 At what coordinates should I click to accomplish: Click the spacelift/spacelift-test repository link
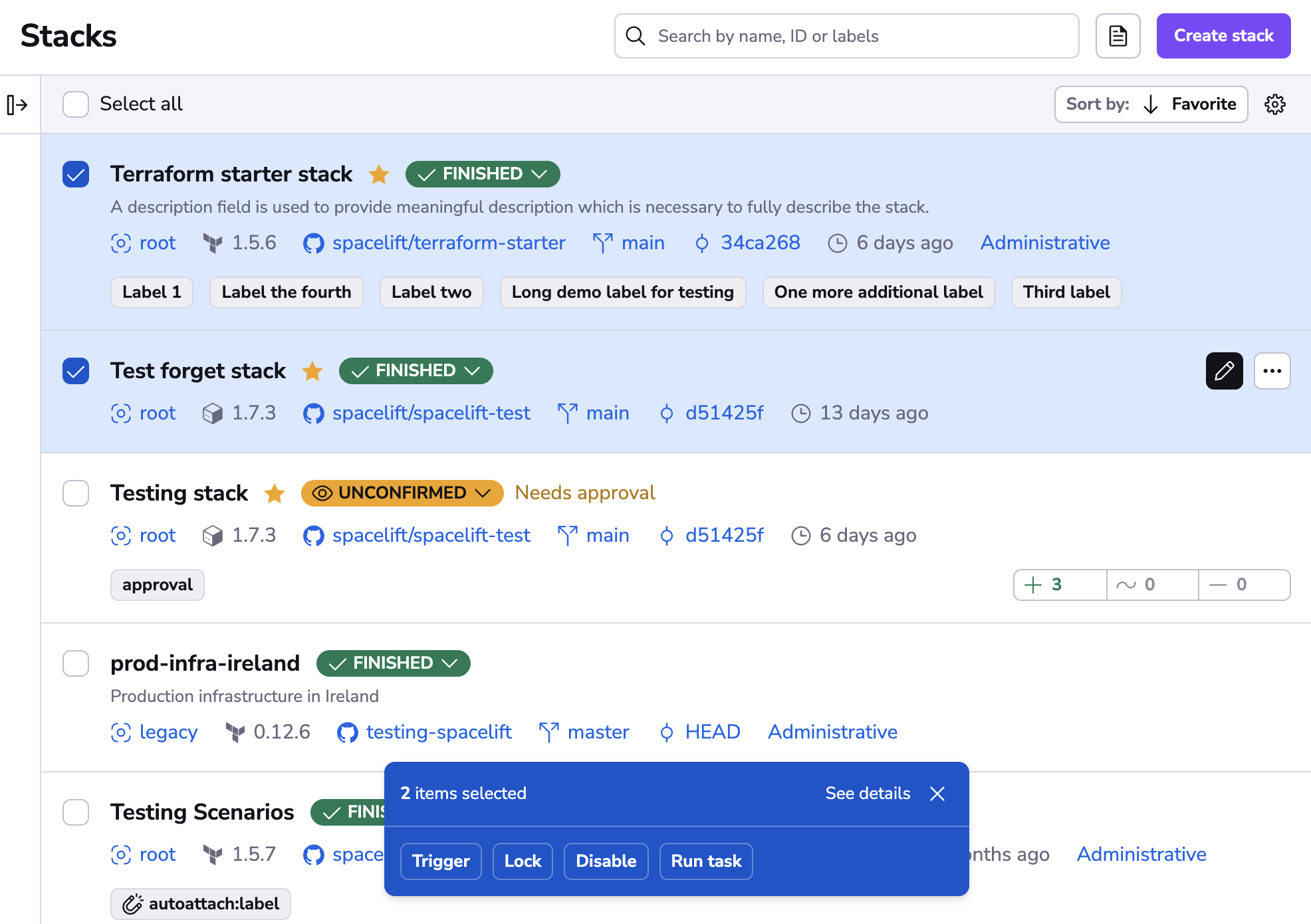431,413
